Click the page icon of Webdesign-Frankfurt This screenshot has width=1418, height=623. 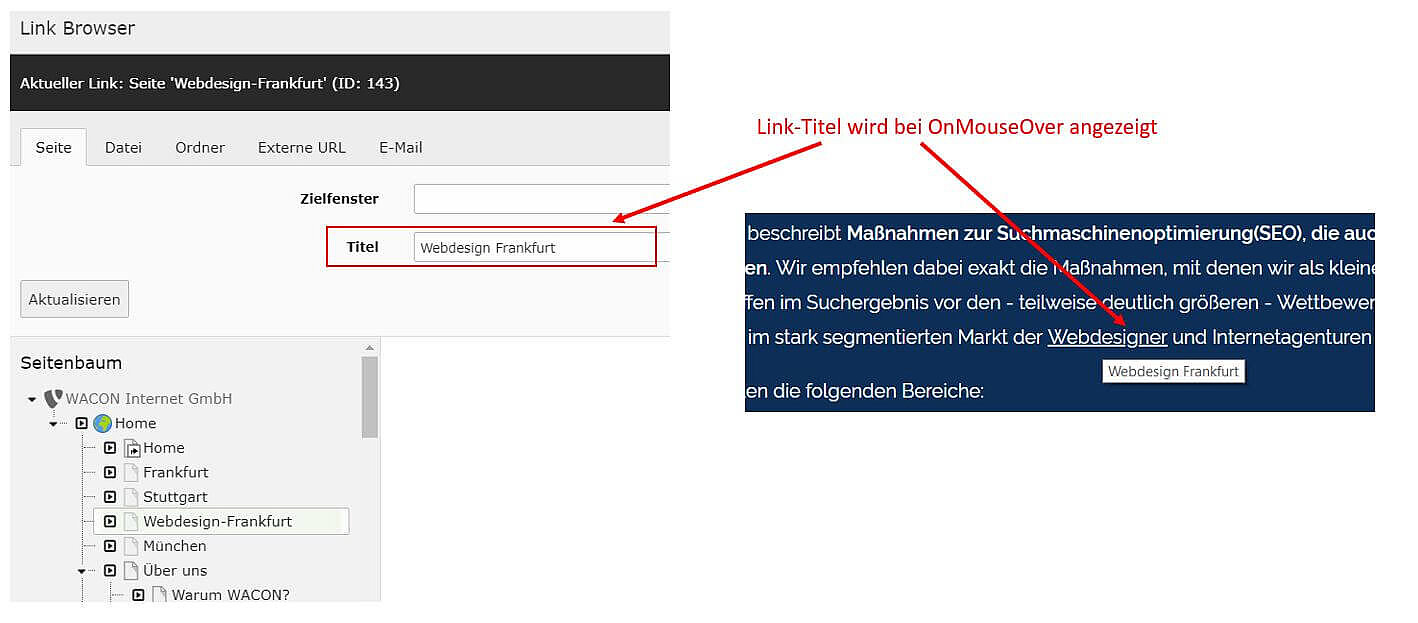point(131,521)
